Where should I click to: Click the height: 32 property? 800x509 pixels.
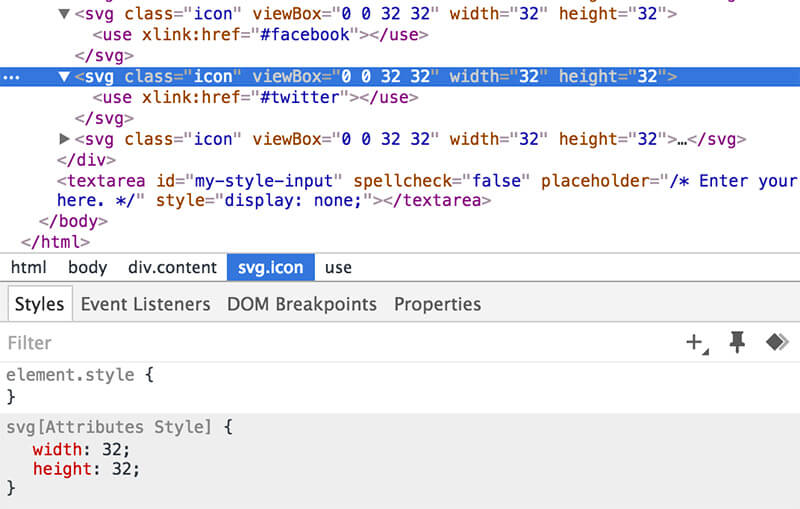[86, 469]
